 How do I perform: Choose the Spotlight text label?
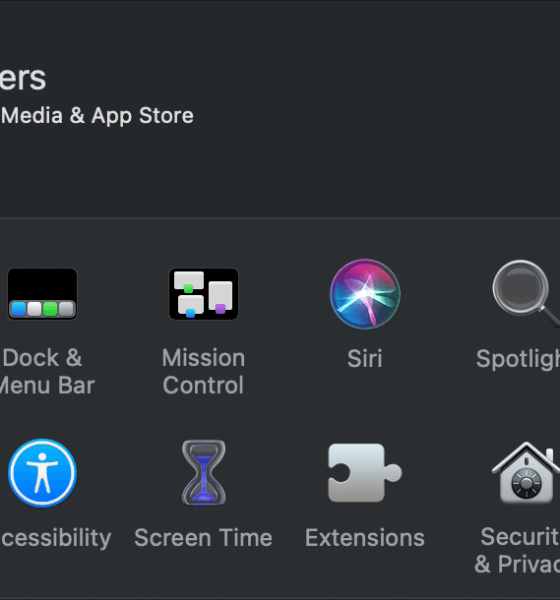(x=518, y=360)
